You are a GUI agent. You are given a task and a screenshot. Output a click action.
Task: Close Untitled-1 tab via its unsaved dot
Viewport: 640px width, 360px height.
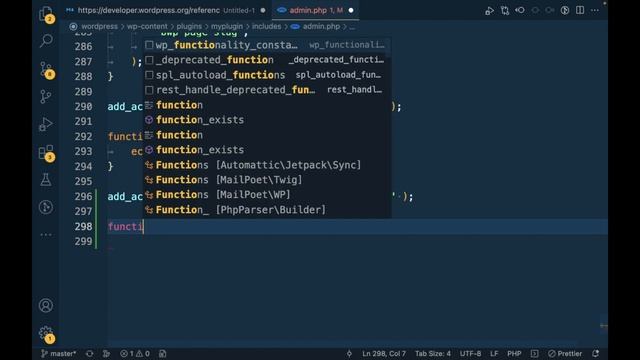click(263, 10)
